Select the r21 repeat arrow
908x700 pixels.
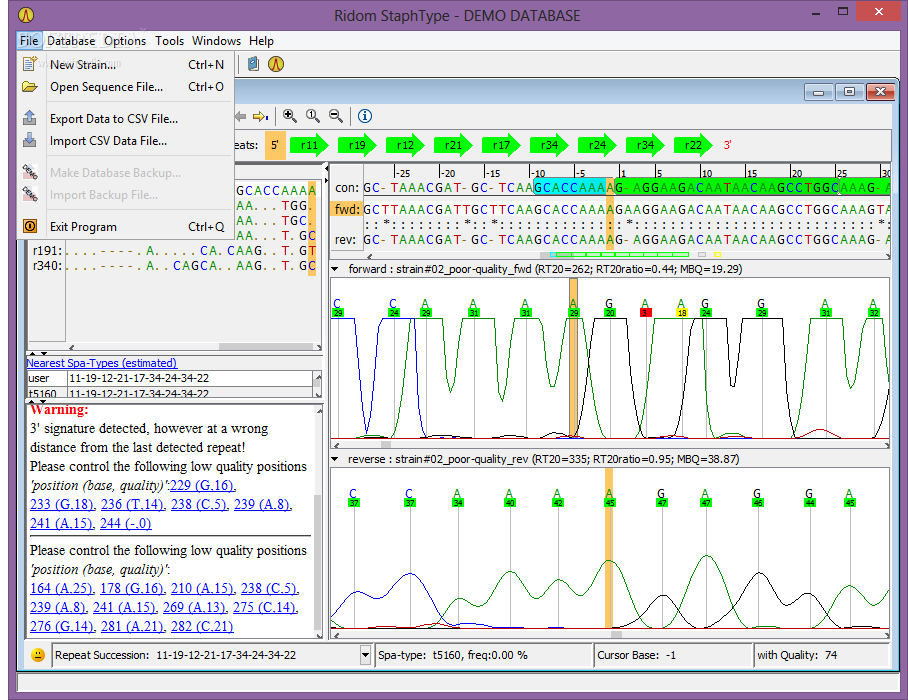click(453, 145)
